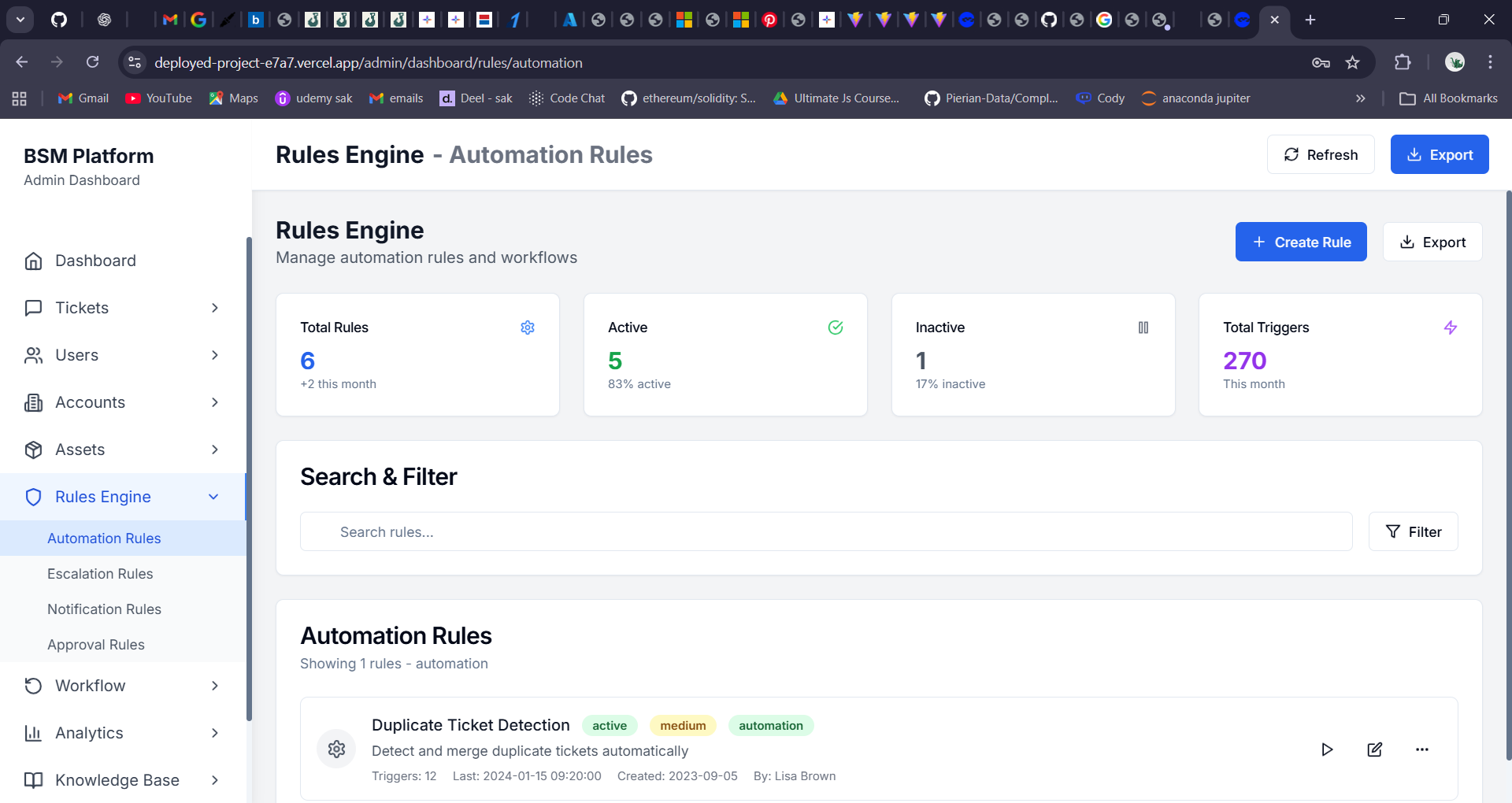The image size is (1512, 803).
Task: Click the Refresh button in the header
Action: (x=1321, y=154)
